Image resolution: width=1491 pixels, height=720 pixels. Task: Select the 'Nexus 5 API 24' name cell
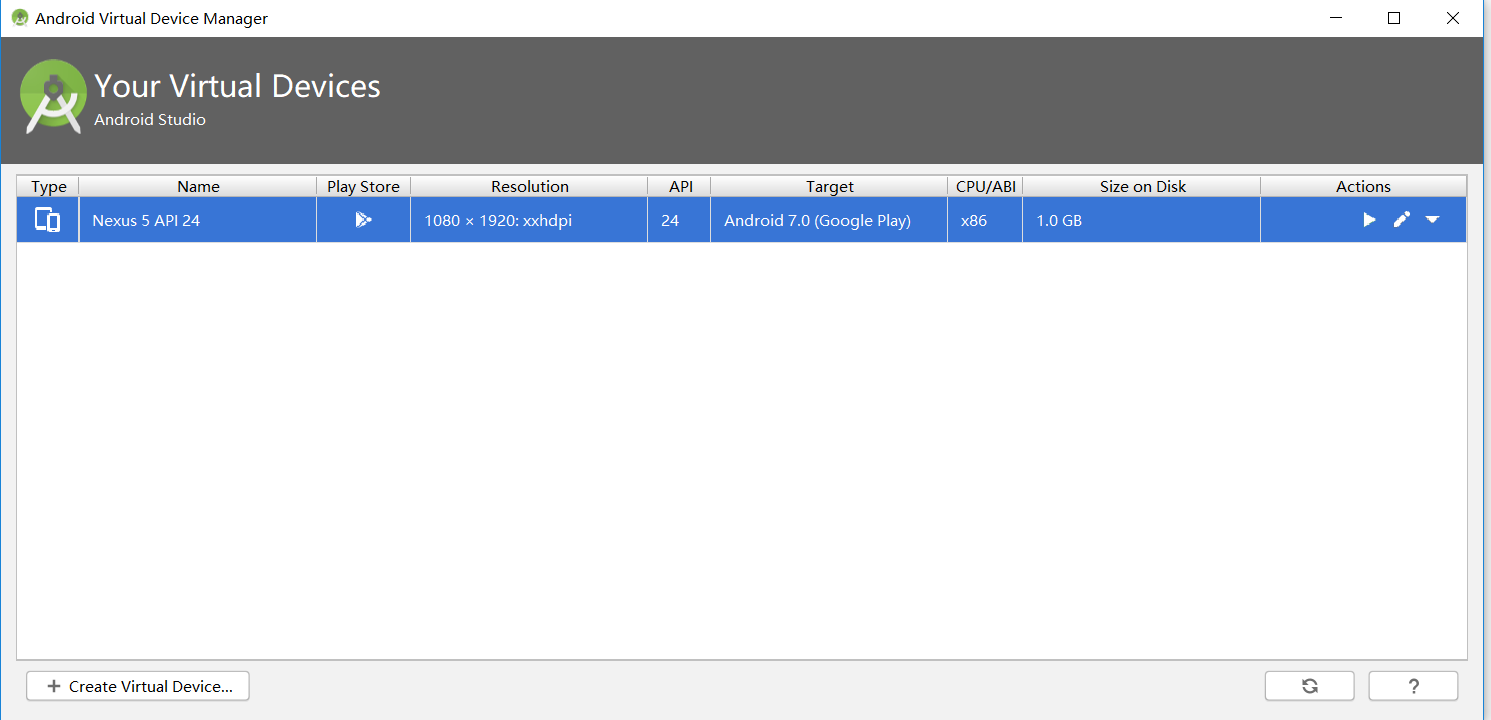pos(198,220)
